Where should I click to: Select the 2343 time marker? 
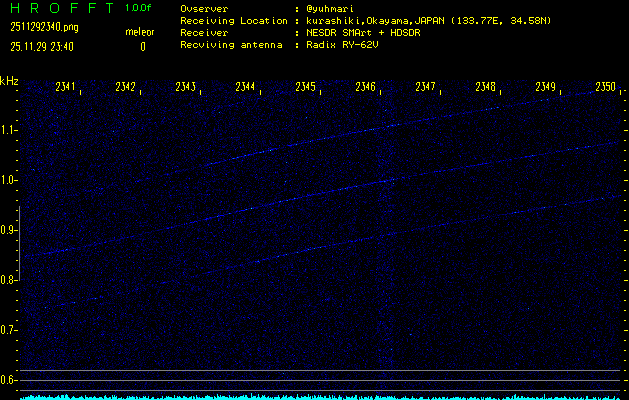pyautogui.click(x=186, y=88)
